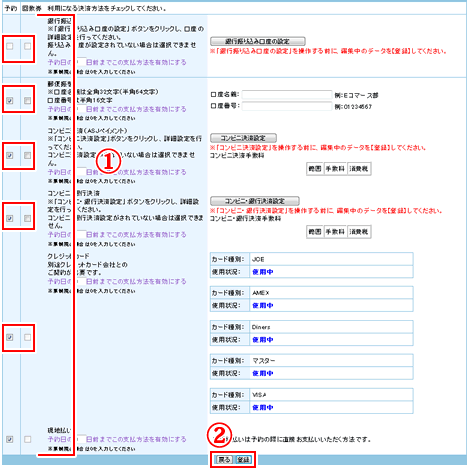Click 範囲 header under コンビニ決済手数料
The image size is (467, 470).
click(315, 169)
